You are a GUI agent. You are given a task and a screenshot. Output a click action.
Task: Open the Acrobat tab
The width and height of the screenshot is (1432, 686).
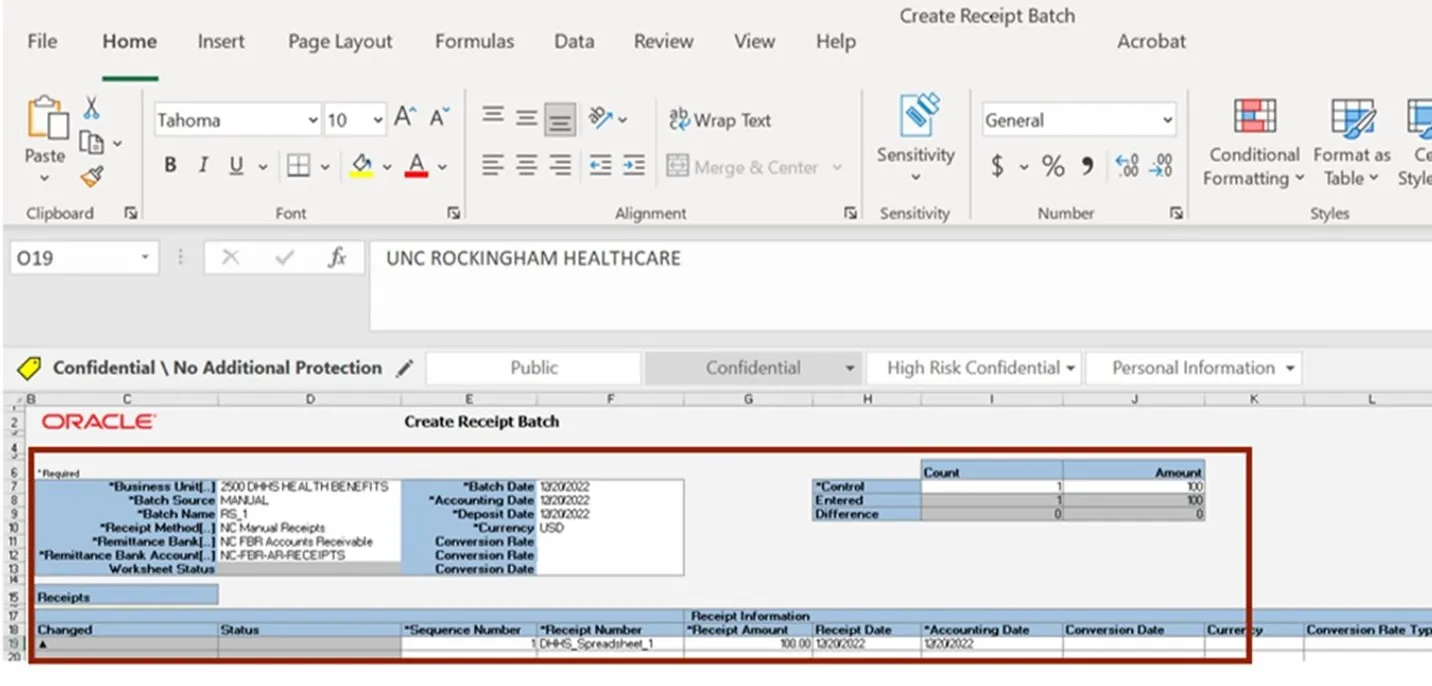pyautogui.click(x=1151, y=41)
